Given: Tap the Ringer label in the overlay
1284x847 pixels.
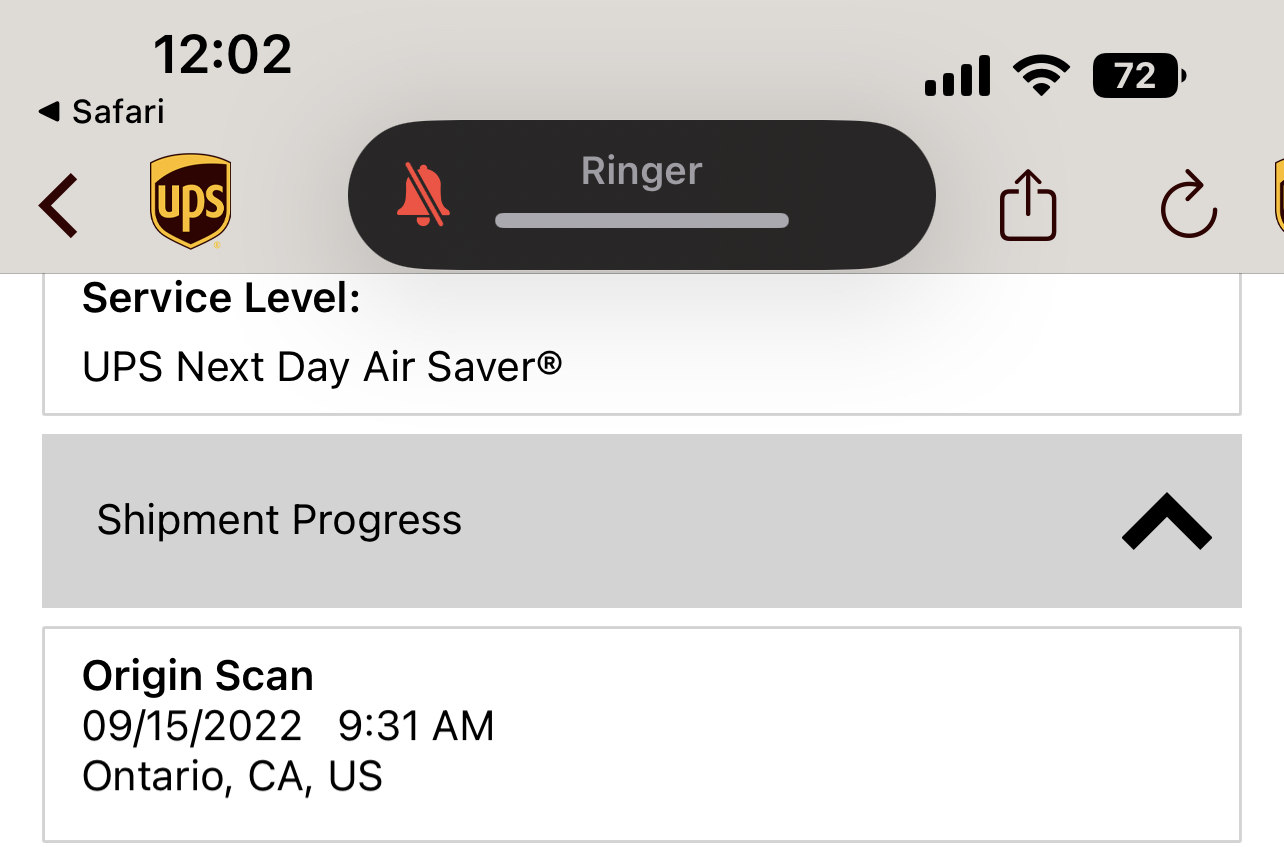Looking at the screenshot, I should pos(641,171).
